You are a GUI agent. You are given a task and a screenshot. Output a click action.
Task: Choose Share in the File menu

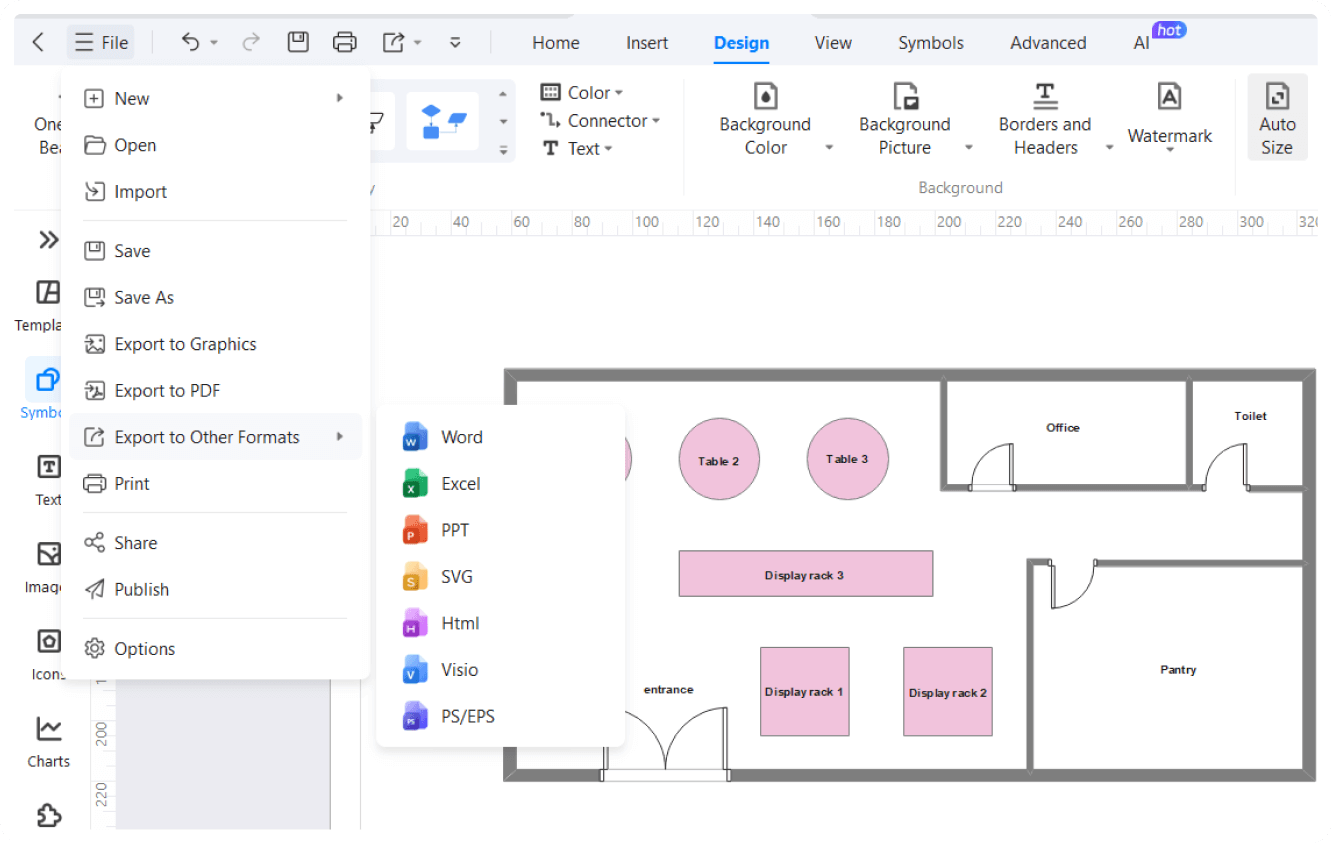tap(215, 543)
